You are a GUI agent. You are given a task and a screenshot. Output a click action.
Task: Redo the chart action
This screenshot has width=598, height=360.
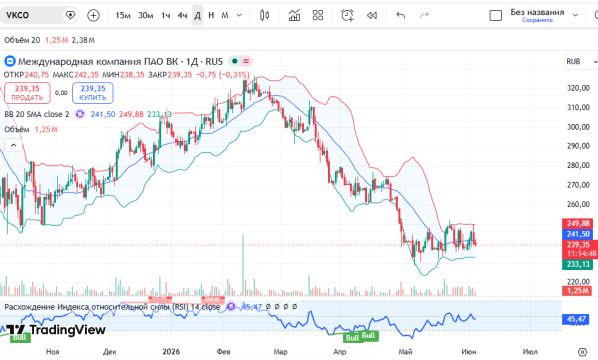424,15
